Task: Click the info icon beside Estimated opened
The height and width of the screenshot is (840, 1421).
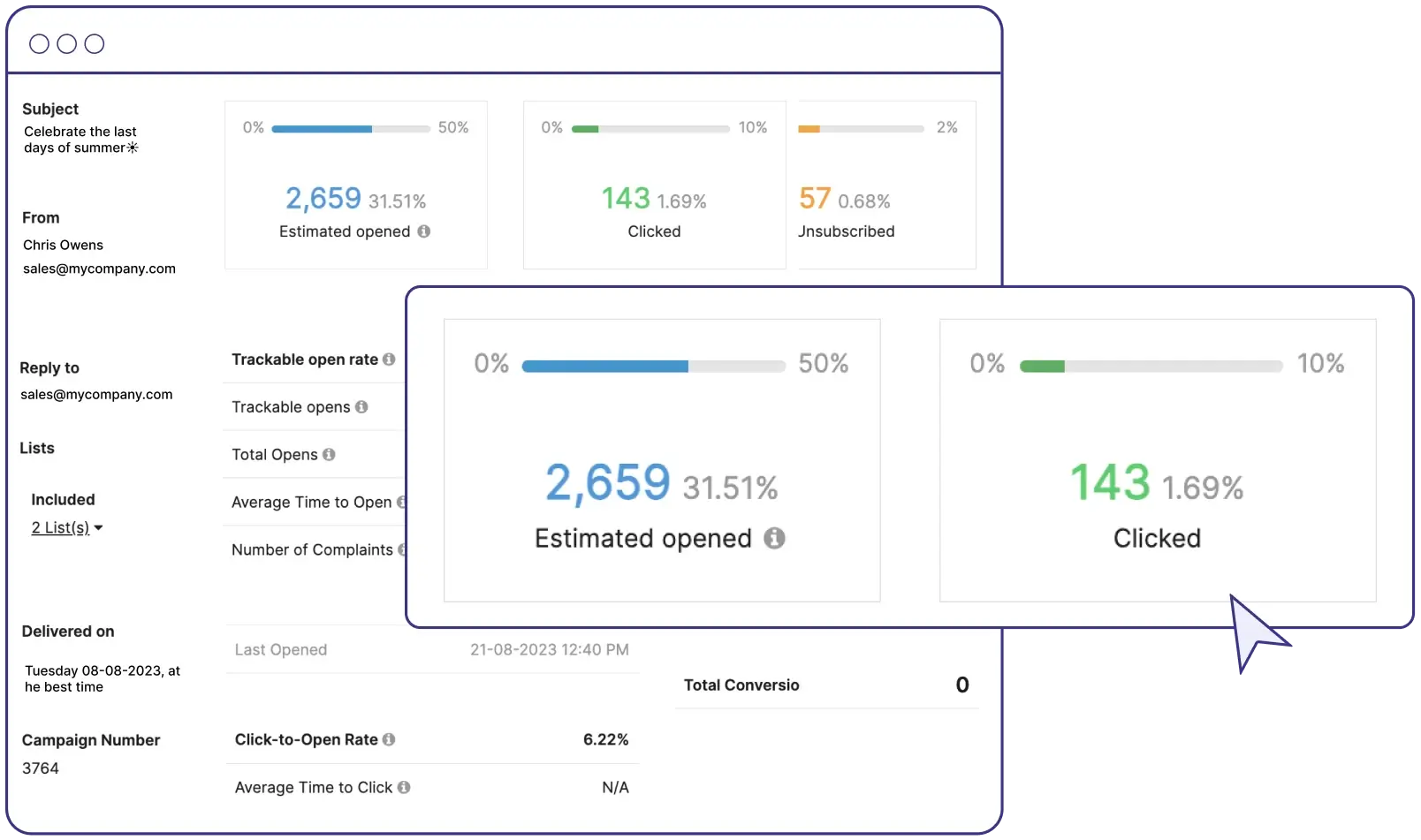Action: pos(424,231)
